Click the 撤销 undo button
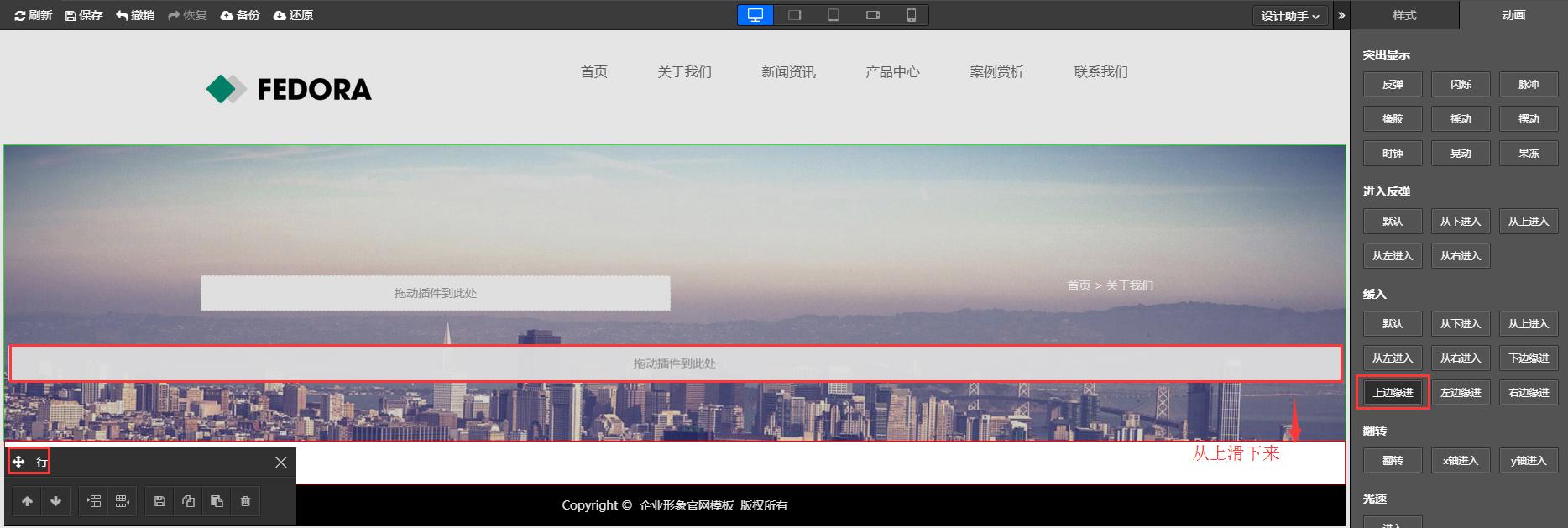 [x=135, y=15]
